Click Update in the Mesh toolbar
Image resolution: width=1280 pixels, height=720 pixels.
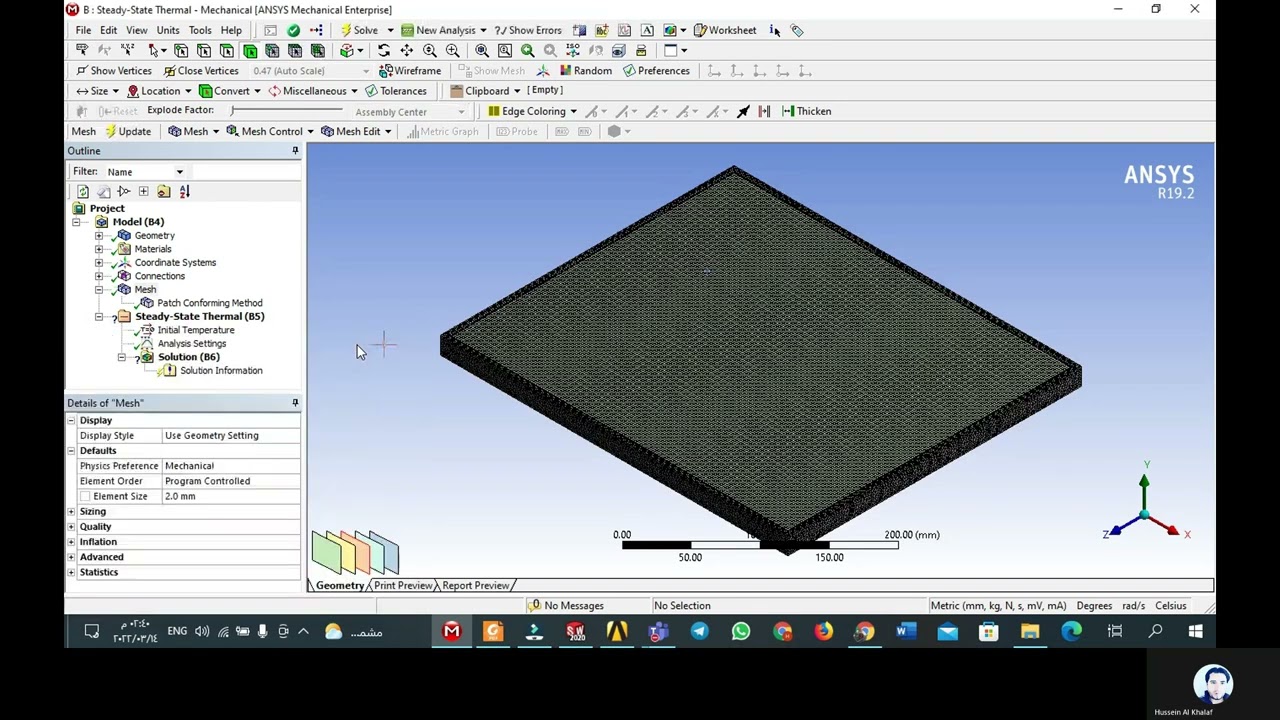[x=127, y=132]
